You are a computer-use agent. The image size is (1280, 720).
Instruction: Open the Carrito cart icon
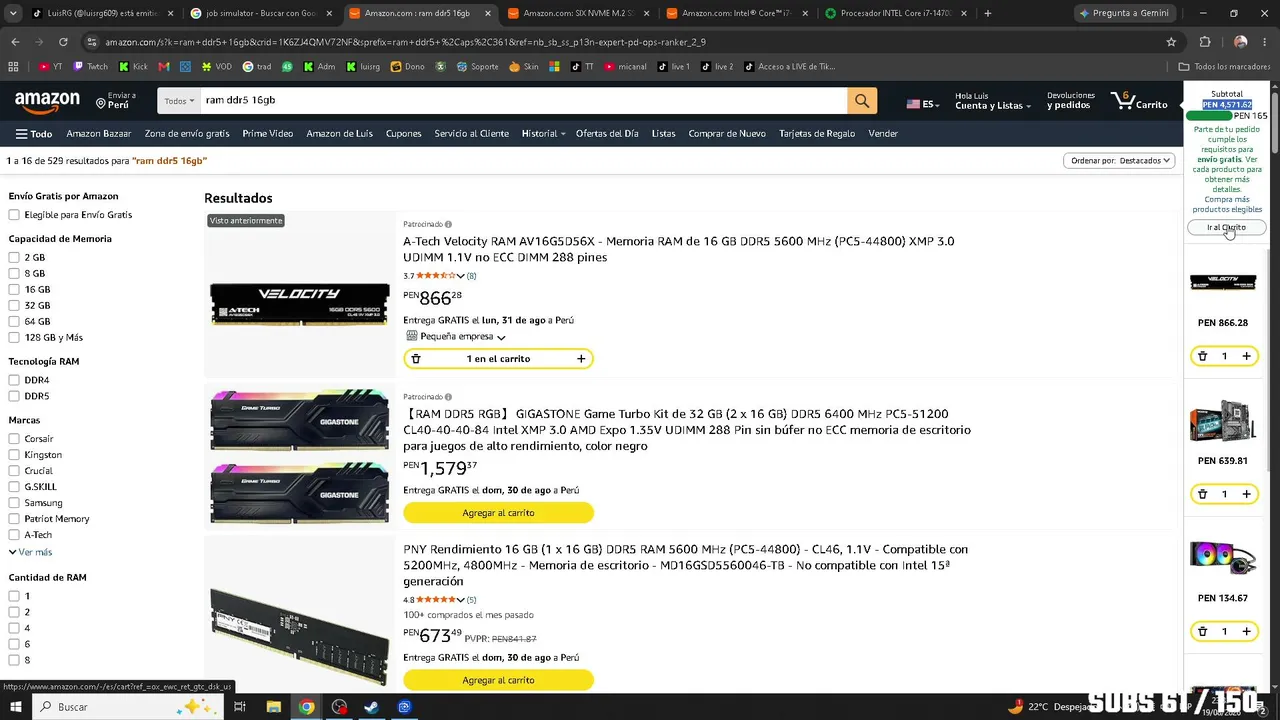(x=1139, y=101)
